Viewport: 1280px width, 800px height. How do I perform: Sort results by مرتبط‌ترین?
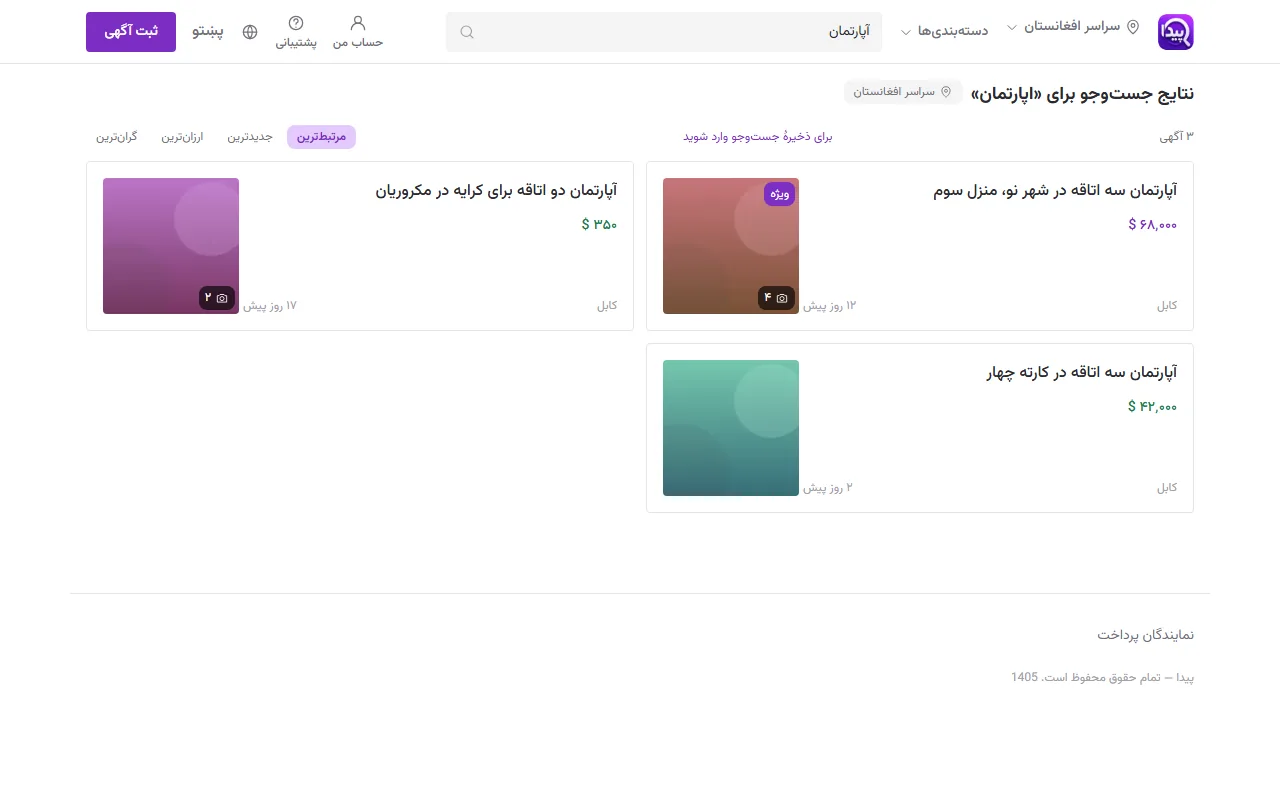[x=321, y=137]
